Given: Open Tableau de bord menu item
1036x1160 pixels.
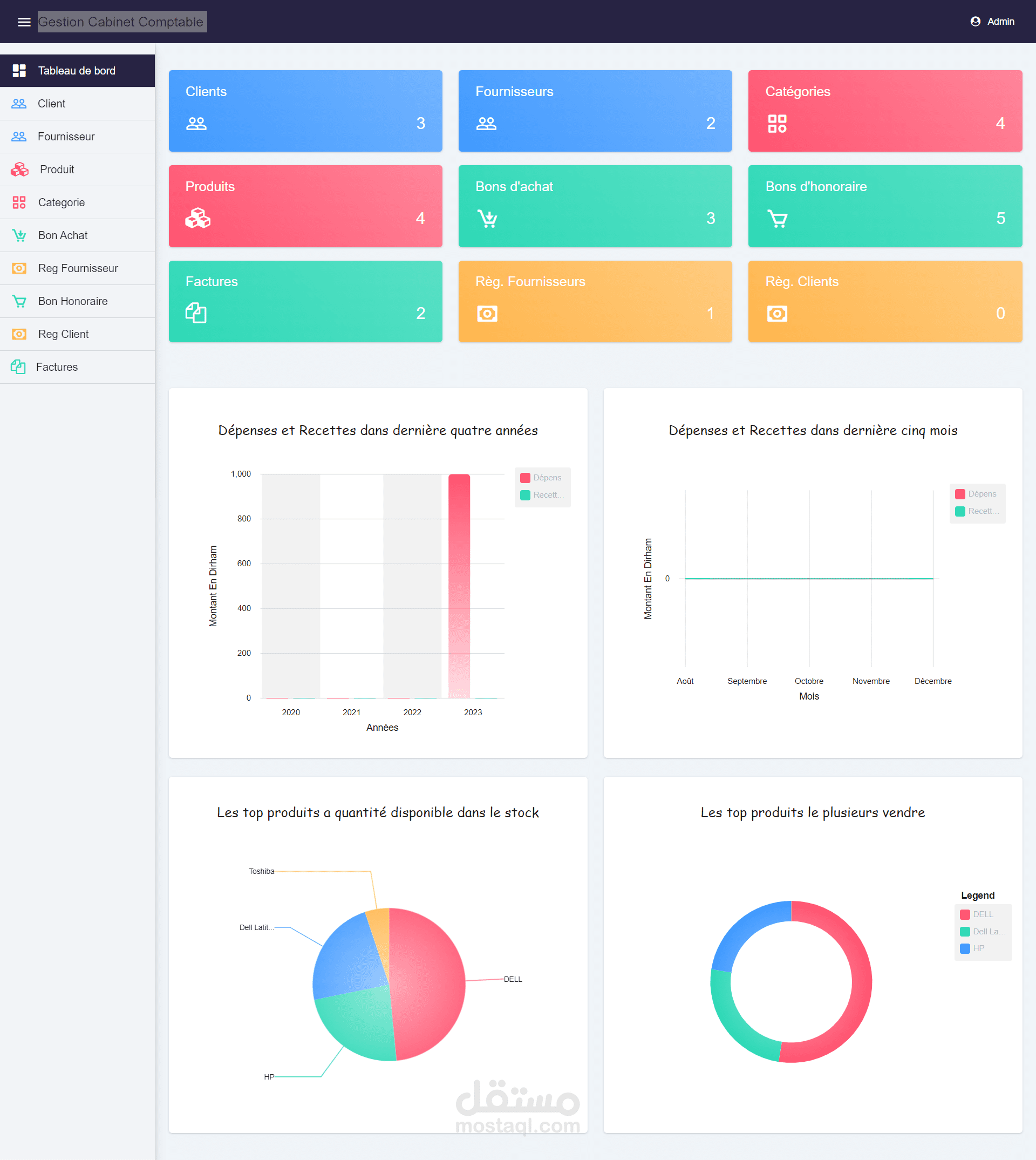Looking at the screenshot, I should (77, 71).
